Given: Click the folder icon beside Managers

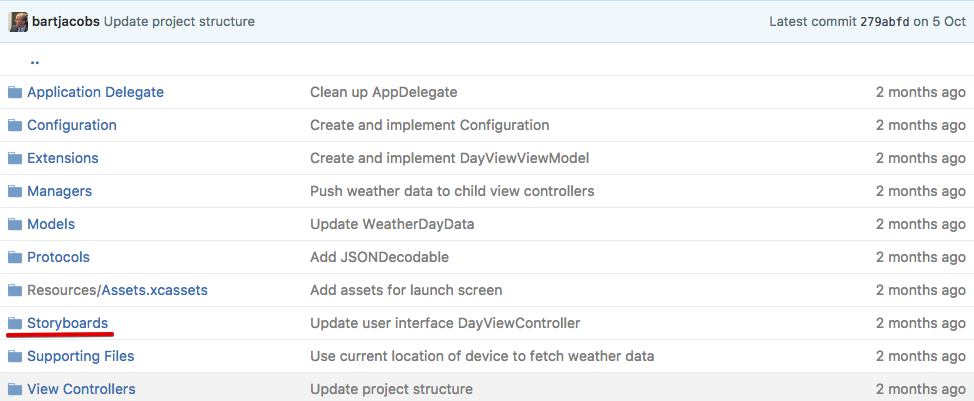Looking at the screenshot, I should (x=15, y=191).
